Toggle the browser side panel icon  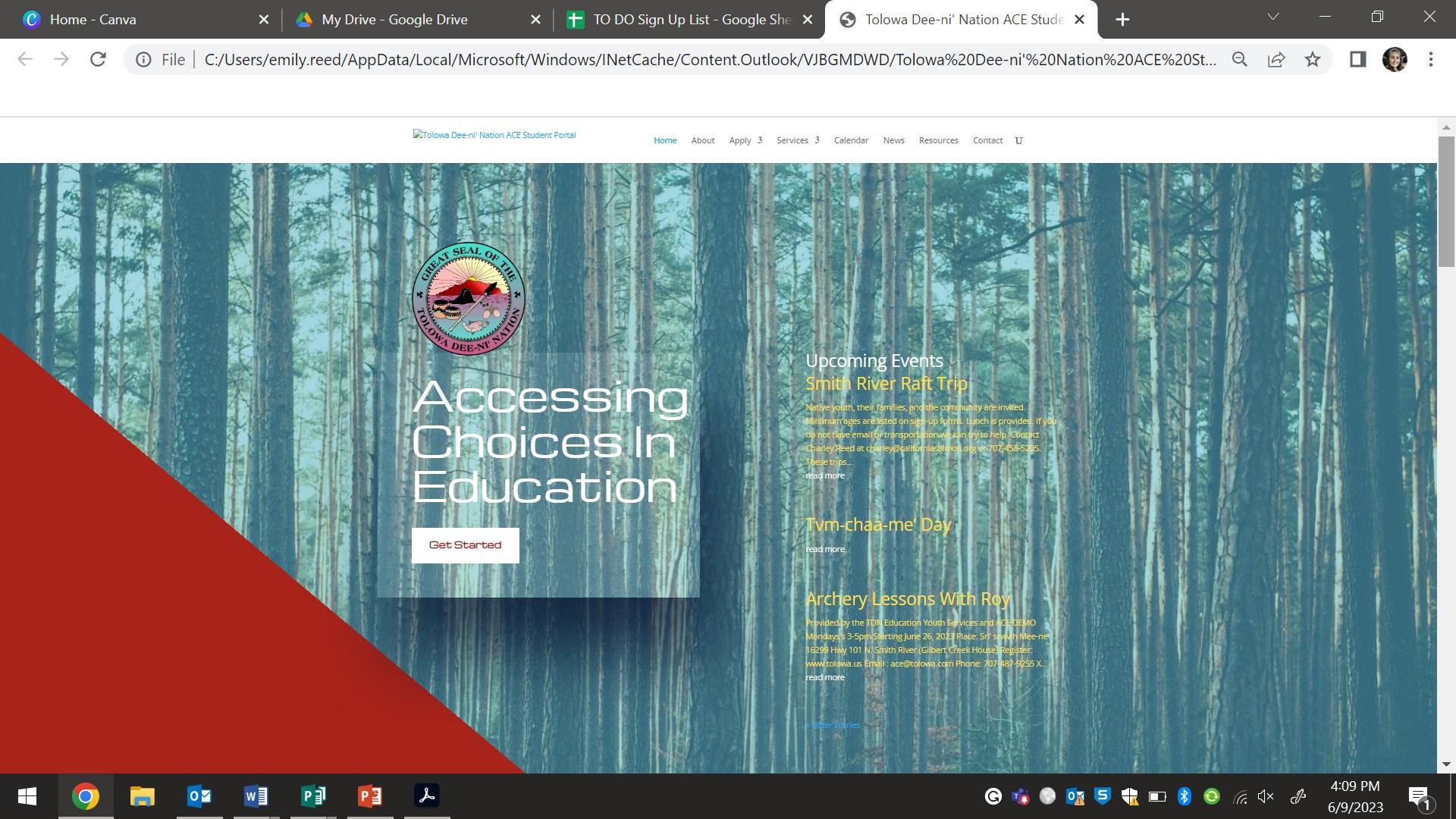[1357, 59]
